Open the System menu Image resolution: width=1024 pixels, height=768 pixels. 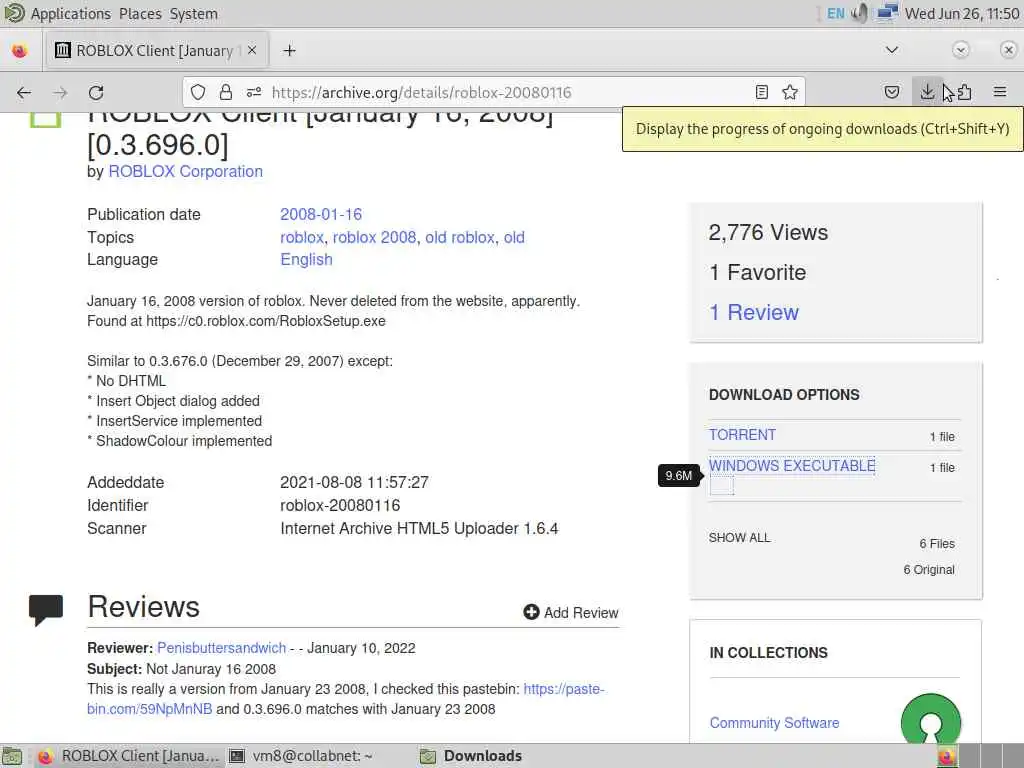coord(193,14)
